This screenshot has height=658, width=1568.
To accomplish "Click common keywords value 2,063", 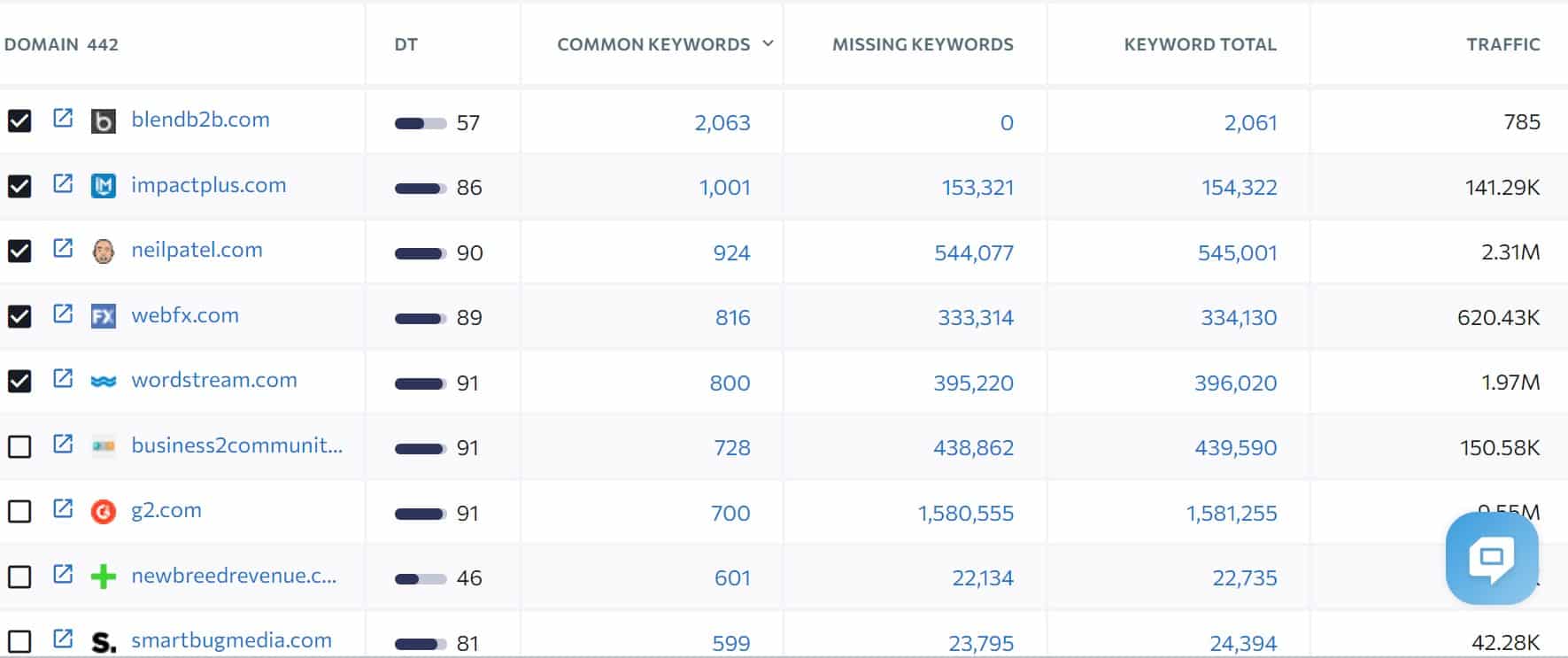I will pyautogui.click(x=722, y=123).
